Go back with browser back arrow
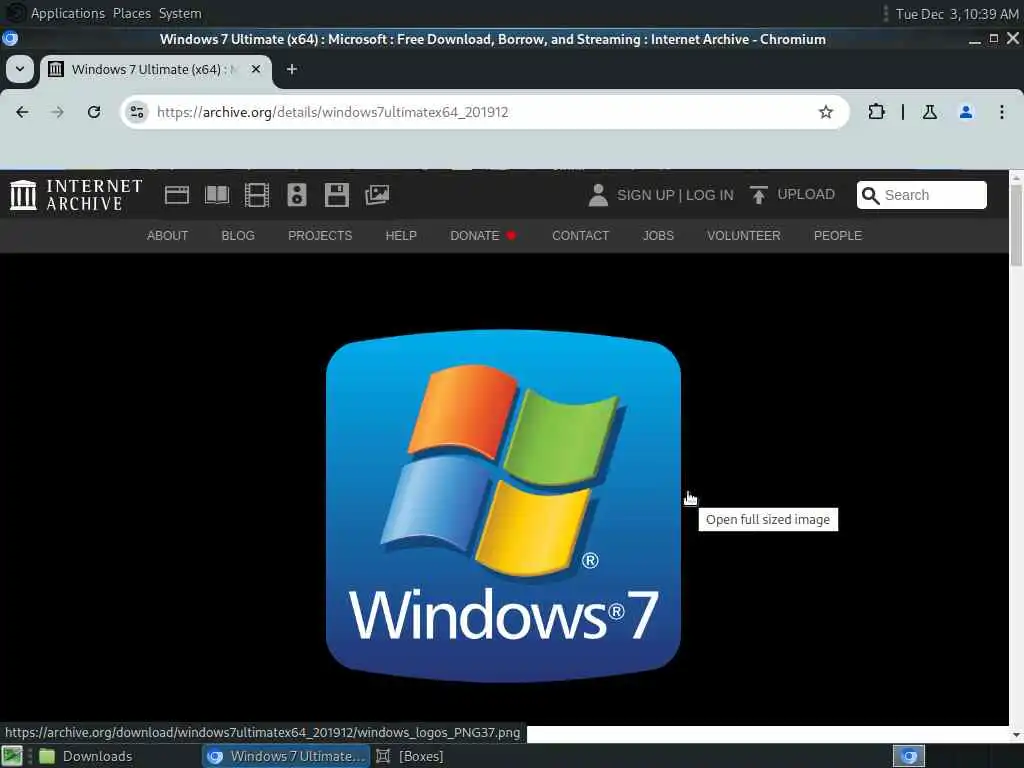Screen dimensions: 1024x768 tap(22, 112)
